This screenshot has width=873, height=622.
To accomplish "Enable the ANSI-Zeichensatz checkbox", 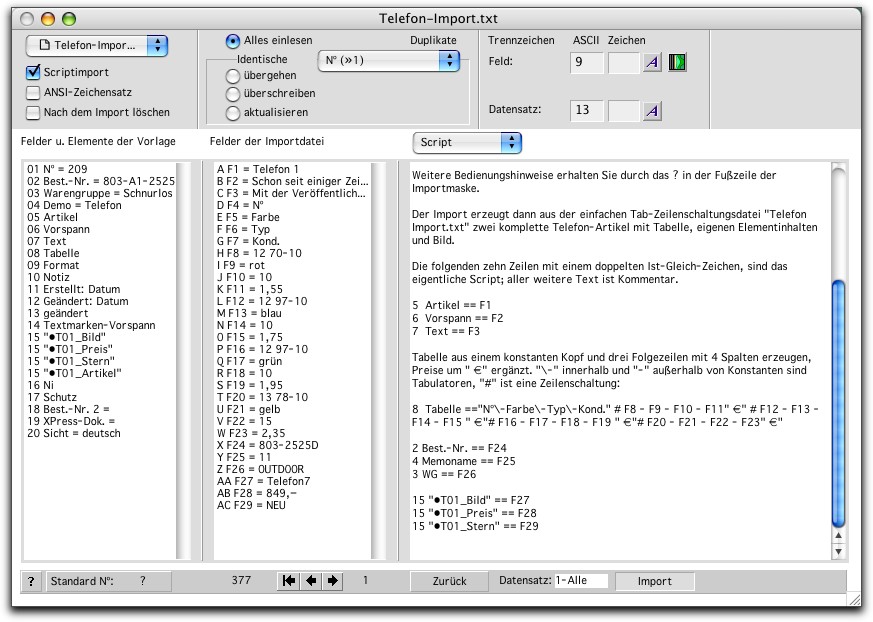I will pyautogui.click(x=33, y=93).
